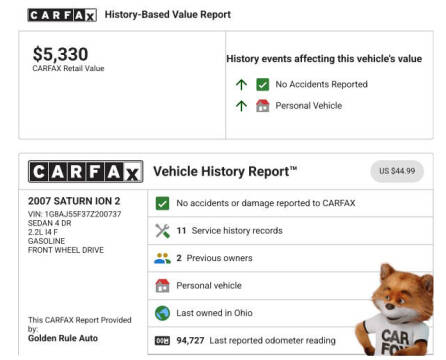446x360 pixels.
Task: Click the US $44.99 price button
Action: pos(397,171)
